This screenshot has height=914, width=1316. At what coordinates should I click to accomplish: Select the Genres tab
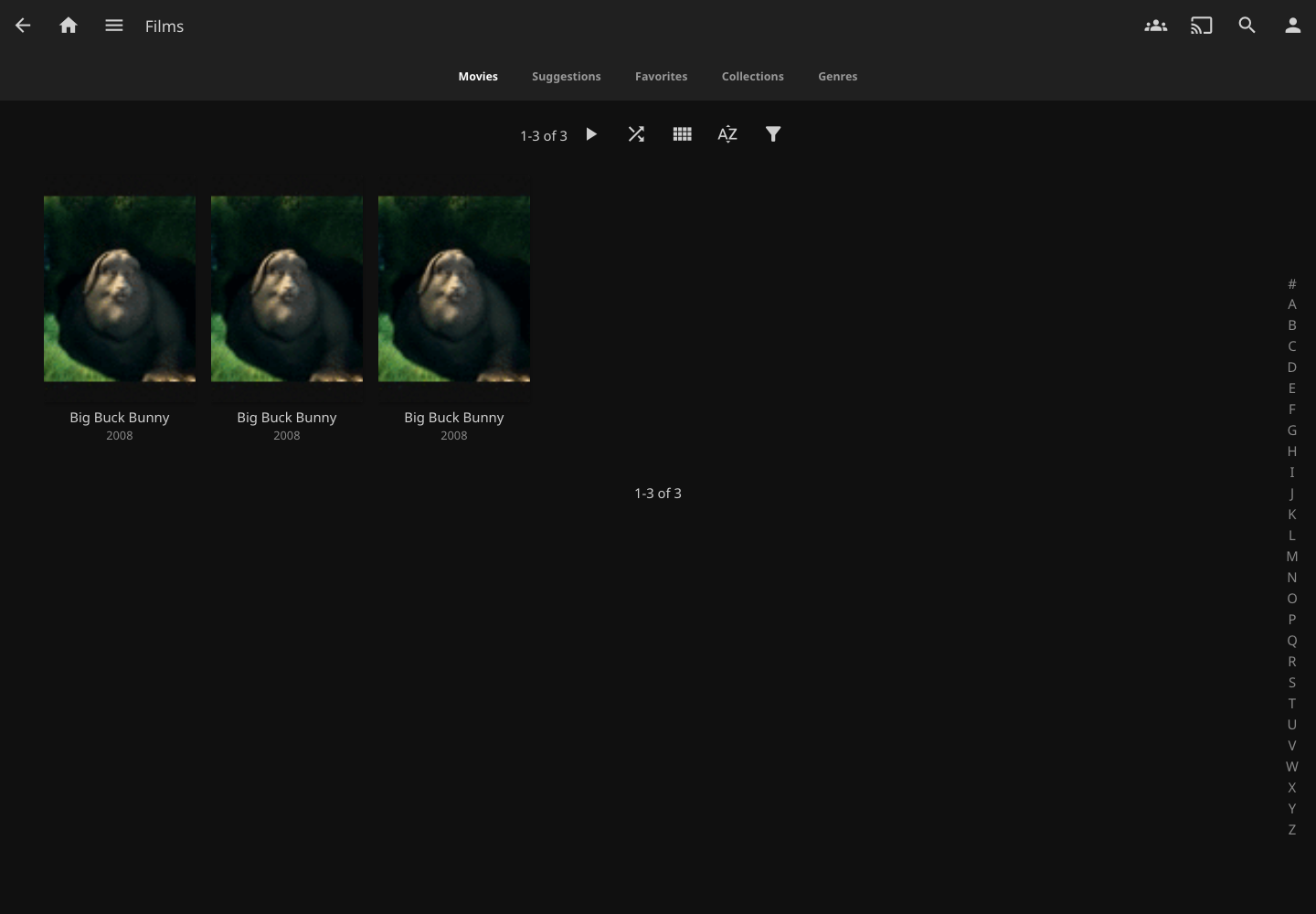[x=838, y=76]
